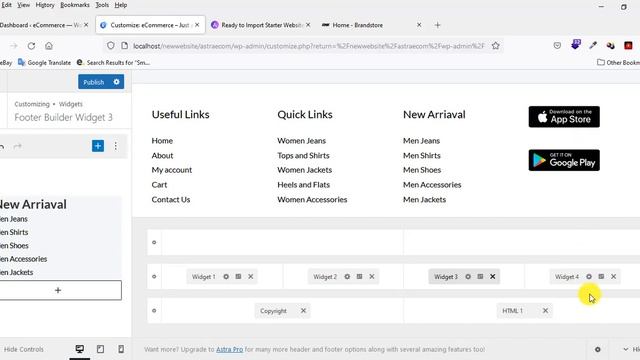
Task: Click Hide Controls
Action: pyautogui.click(x=23, y=349)
